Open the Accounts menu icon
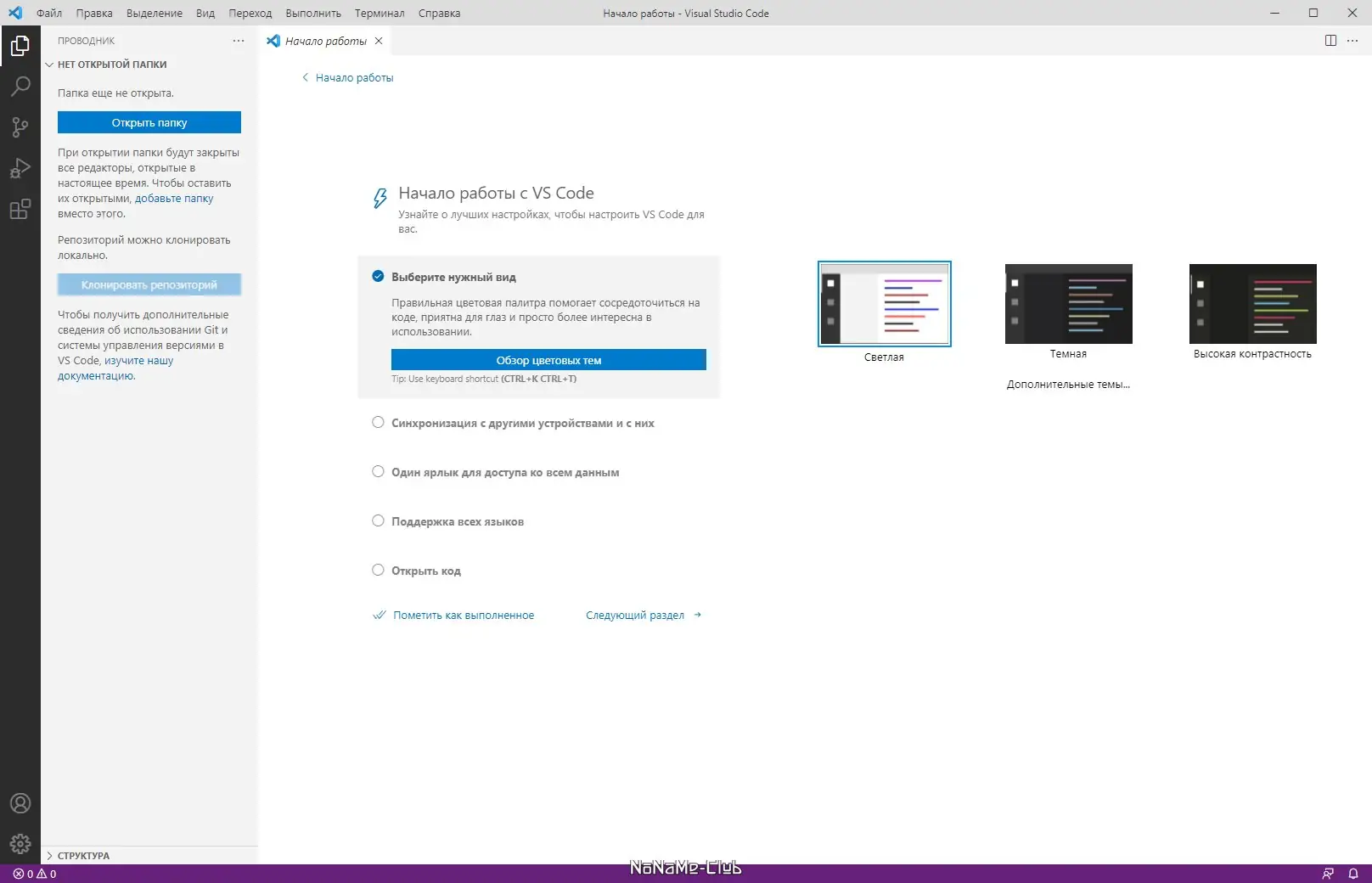Screen dimensions: 1372x883 point(20,803)
